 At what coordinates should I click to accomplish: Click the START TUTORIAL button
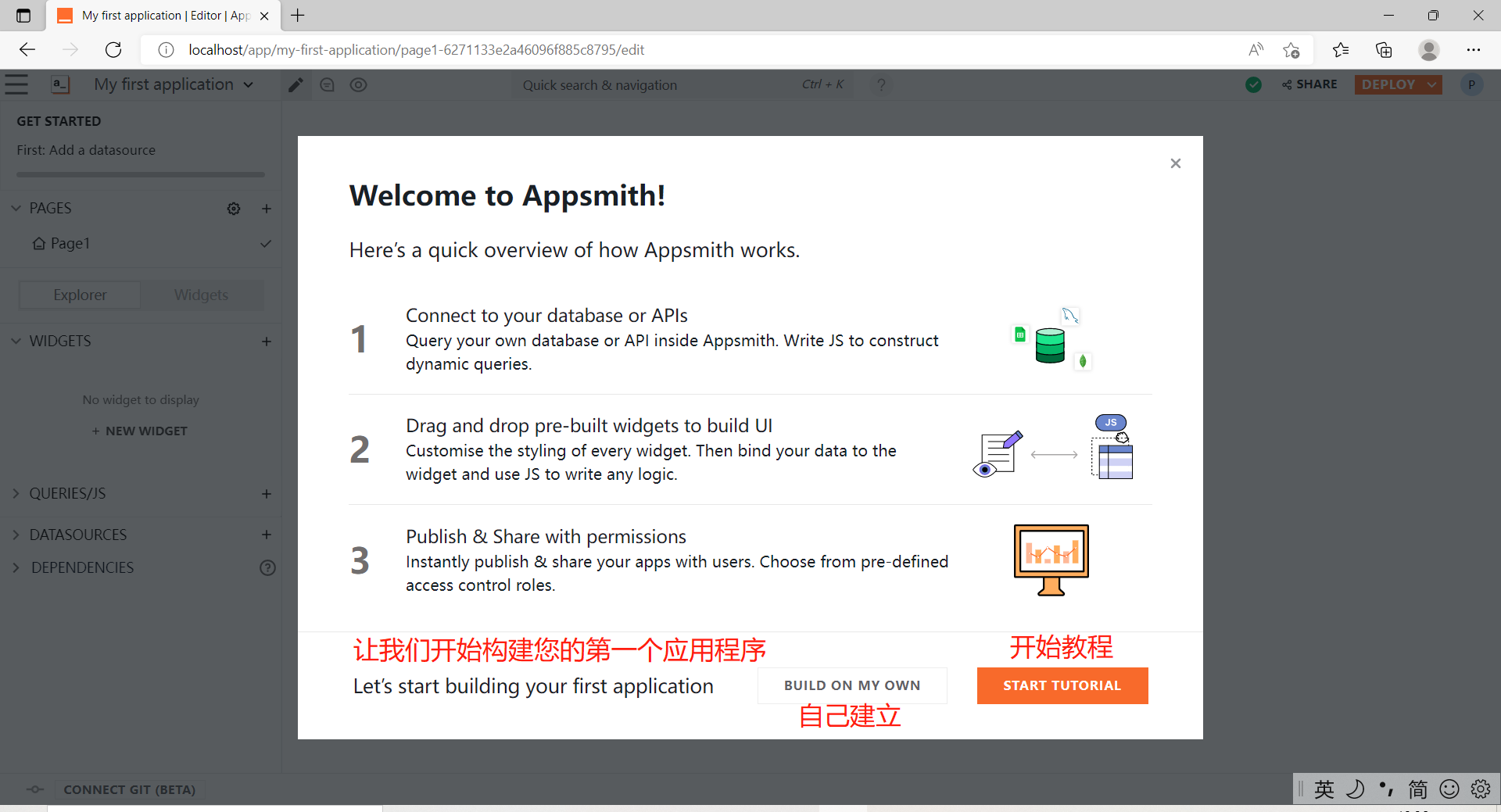(x=1062, y=685)
